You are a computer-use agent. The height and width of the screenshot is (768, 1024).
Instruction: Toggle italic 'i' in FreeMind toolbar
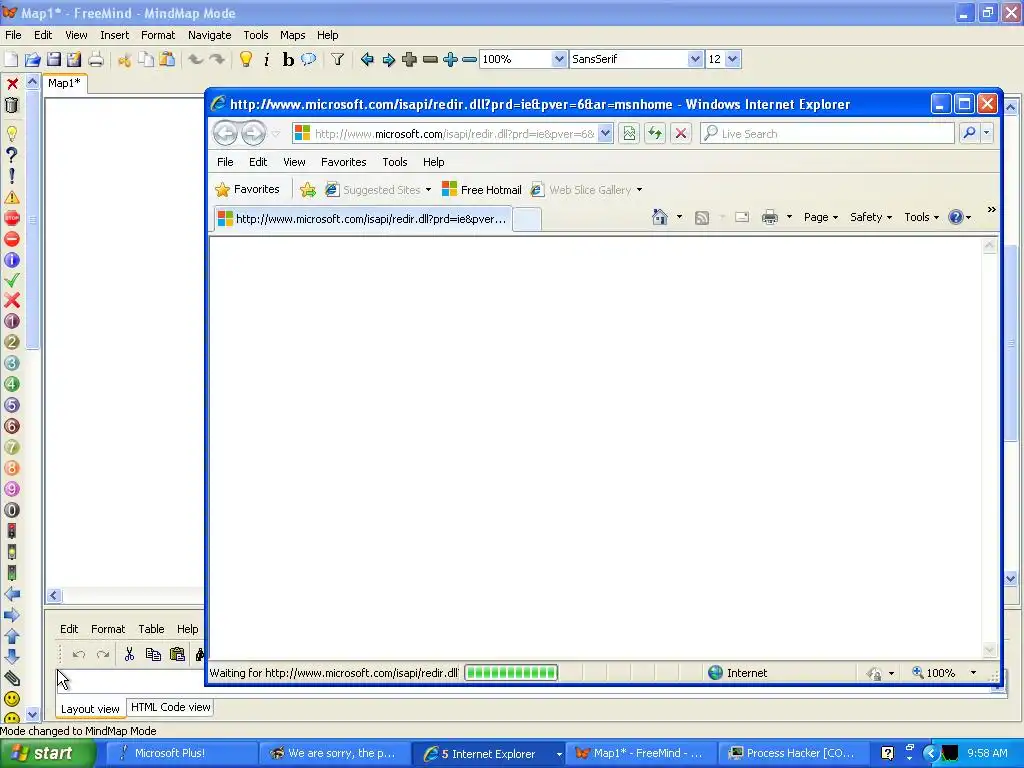coord(266,59)
